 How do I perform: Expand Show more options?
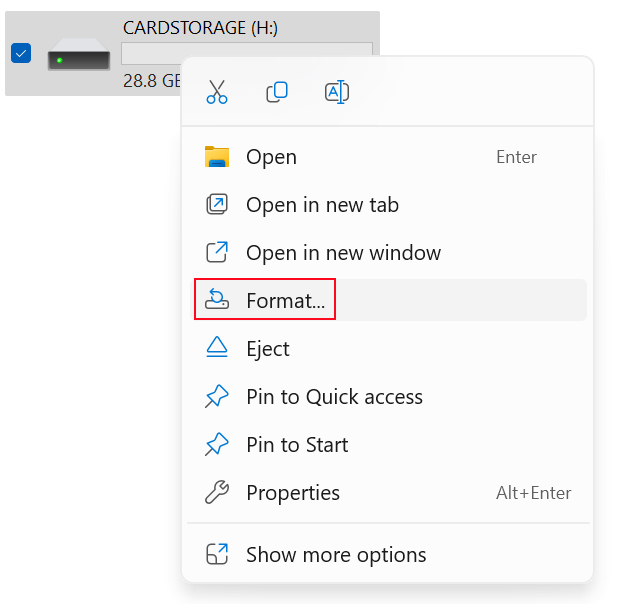[336, 555]
